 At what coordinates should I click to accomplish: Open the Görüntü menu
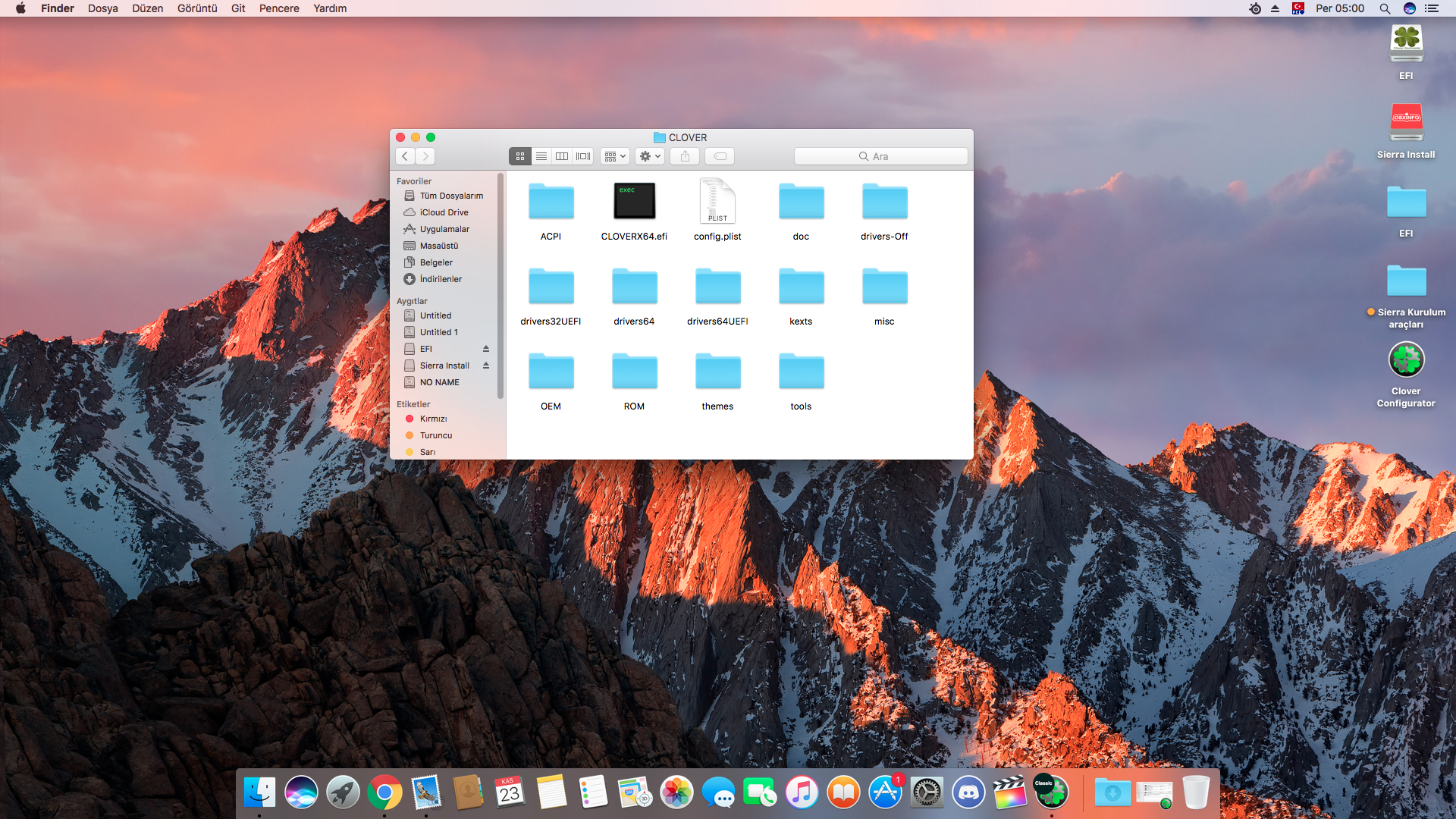tap(197, 8)
